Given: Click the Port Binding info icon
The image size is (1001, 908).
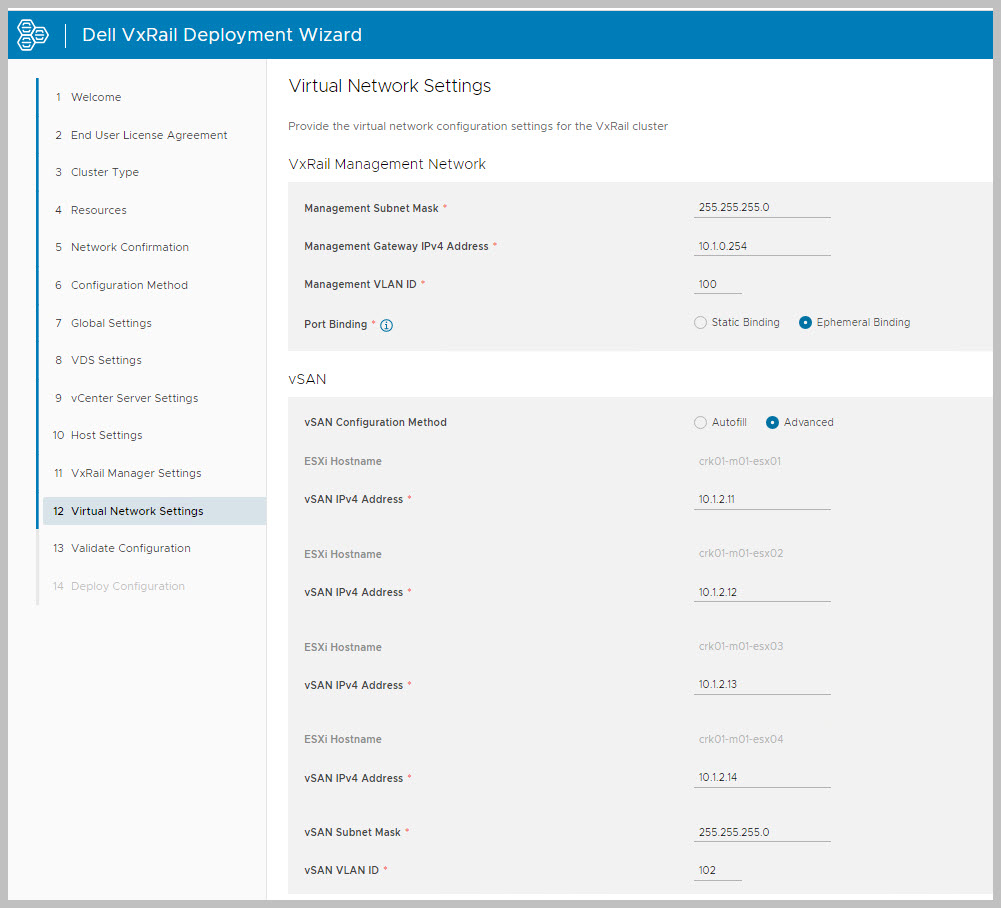Looking at the screenshot, I should click(386, 325).
